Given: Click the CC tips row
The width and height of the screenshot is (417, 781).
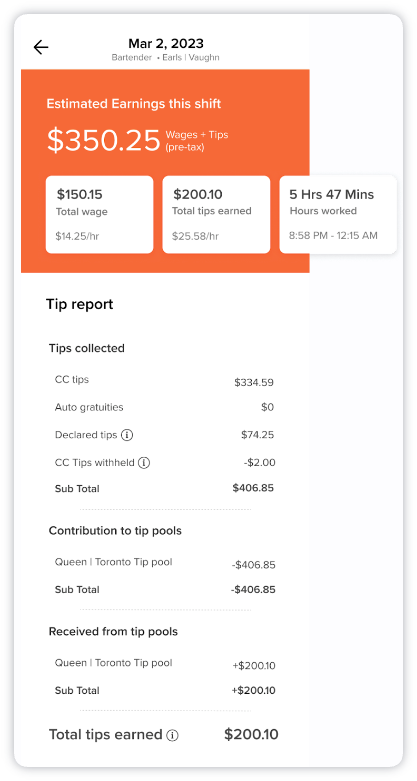Looking at the screenshot, I should (x=164, y=381).
